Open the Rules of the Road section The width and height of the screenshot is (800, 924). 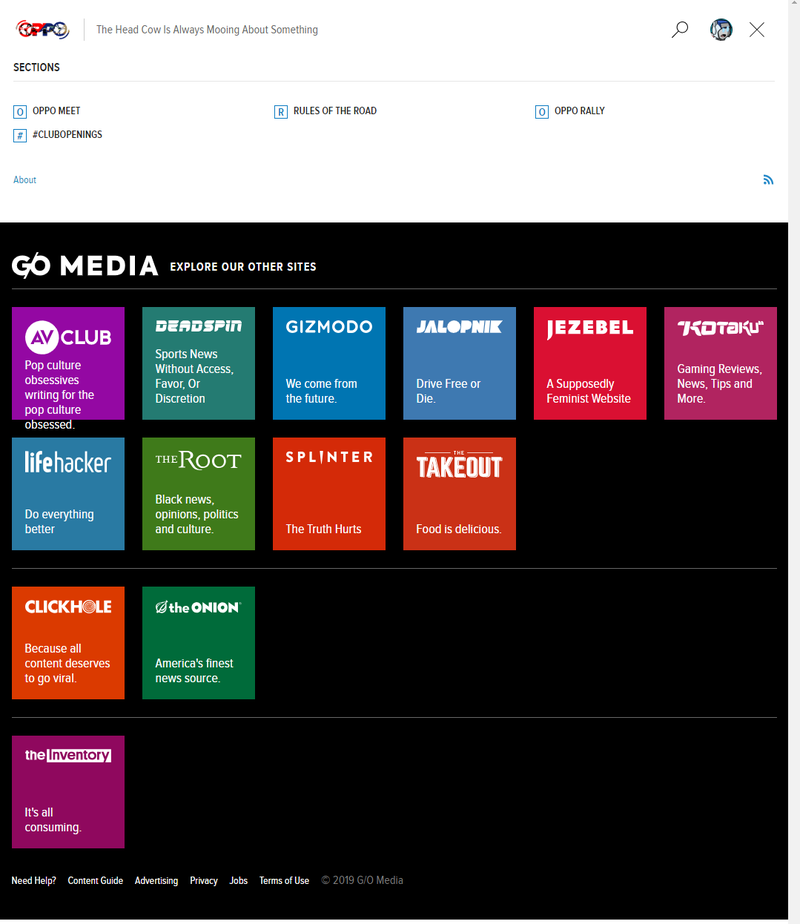[x=335, y=111]
